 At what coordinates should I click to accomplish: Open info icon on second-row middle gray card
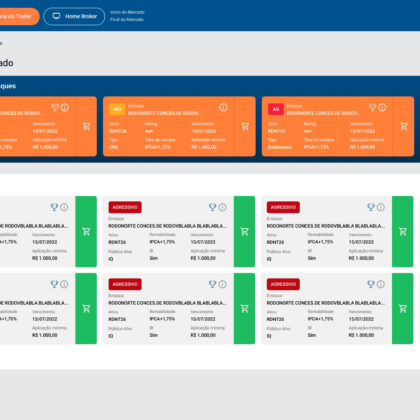tap(223, 284)
